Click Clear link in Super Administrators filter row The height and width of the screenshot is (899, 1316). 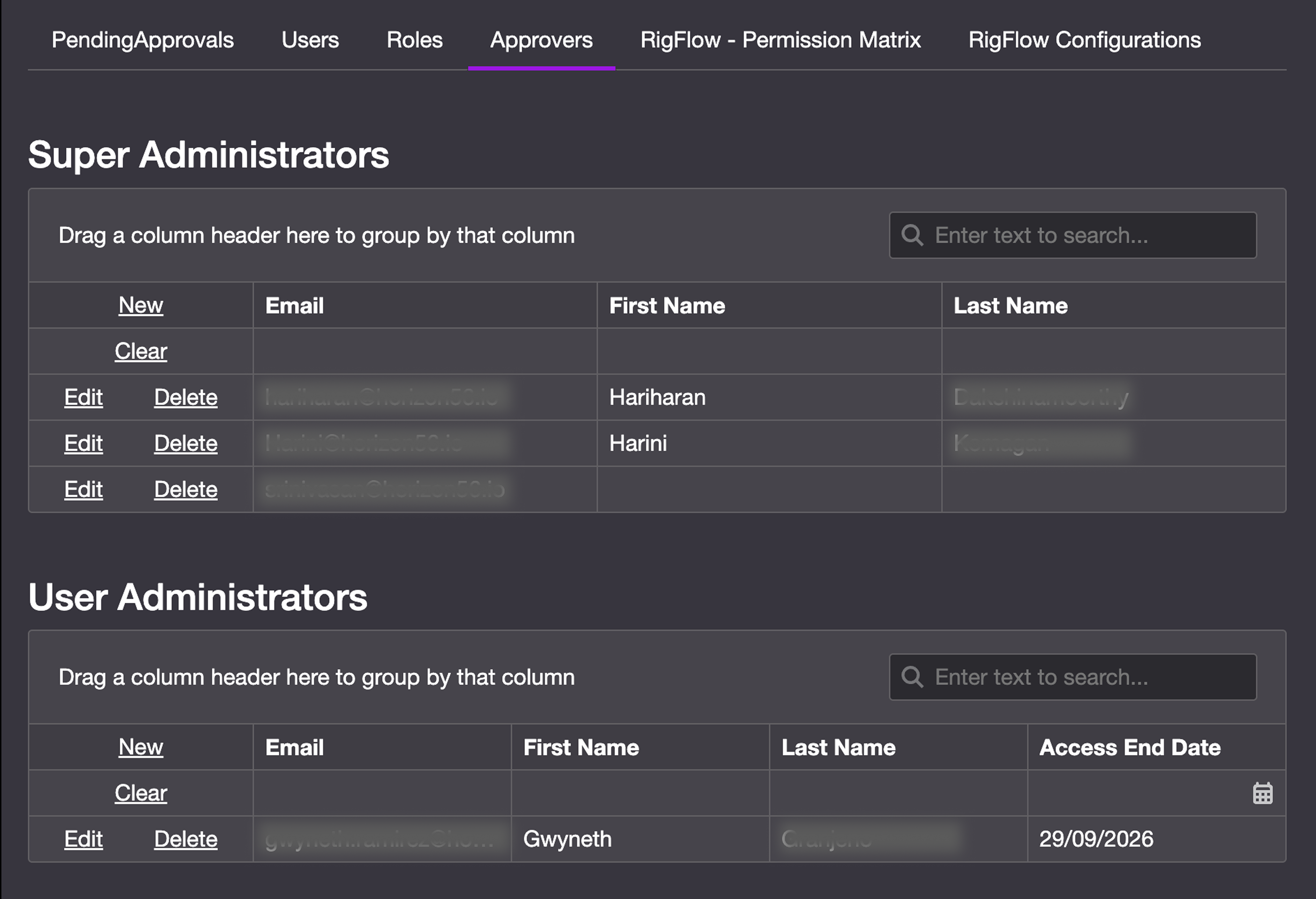pos(141,351)
